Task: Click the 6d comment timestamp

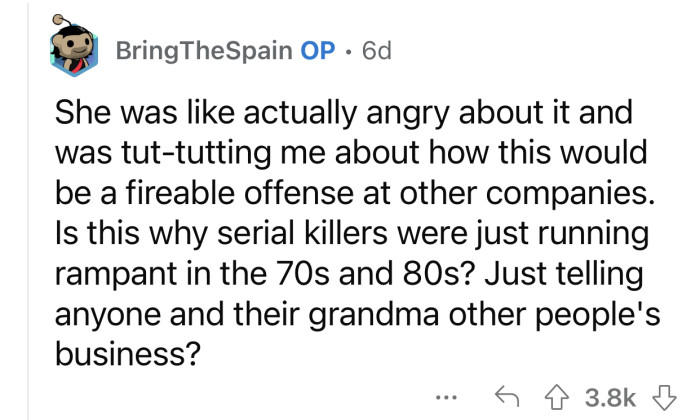Action: (360, 49)
